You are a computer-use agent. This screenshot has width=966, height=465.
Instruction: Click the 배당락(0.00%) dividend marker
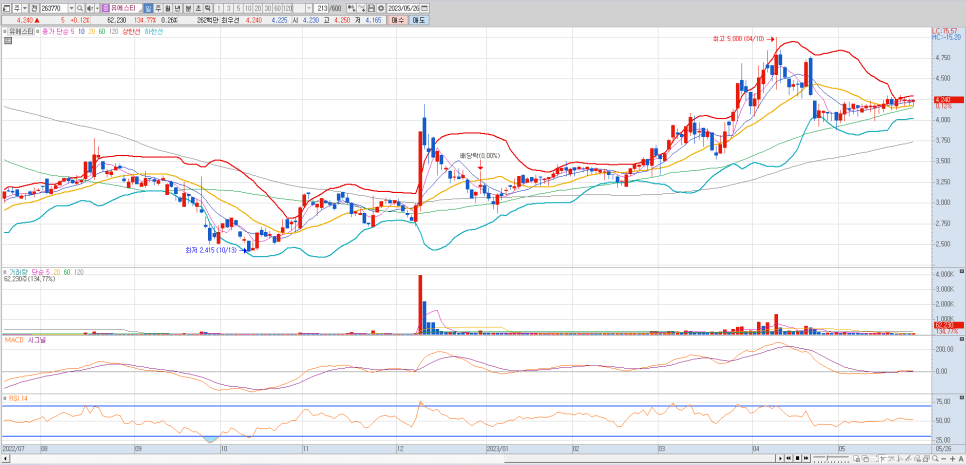click(x=481, y=156)
